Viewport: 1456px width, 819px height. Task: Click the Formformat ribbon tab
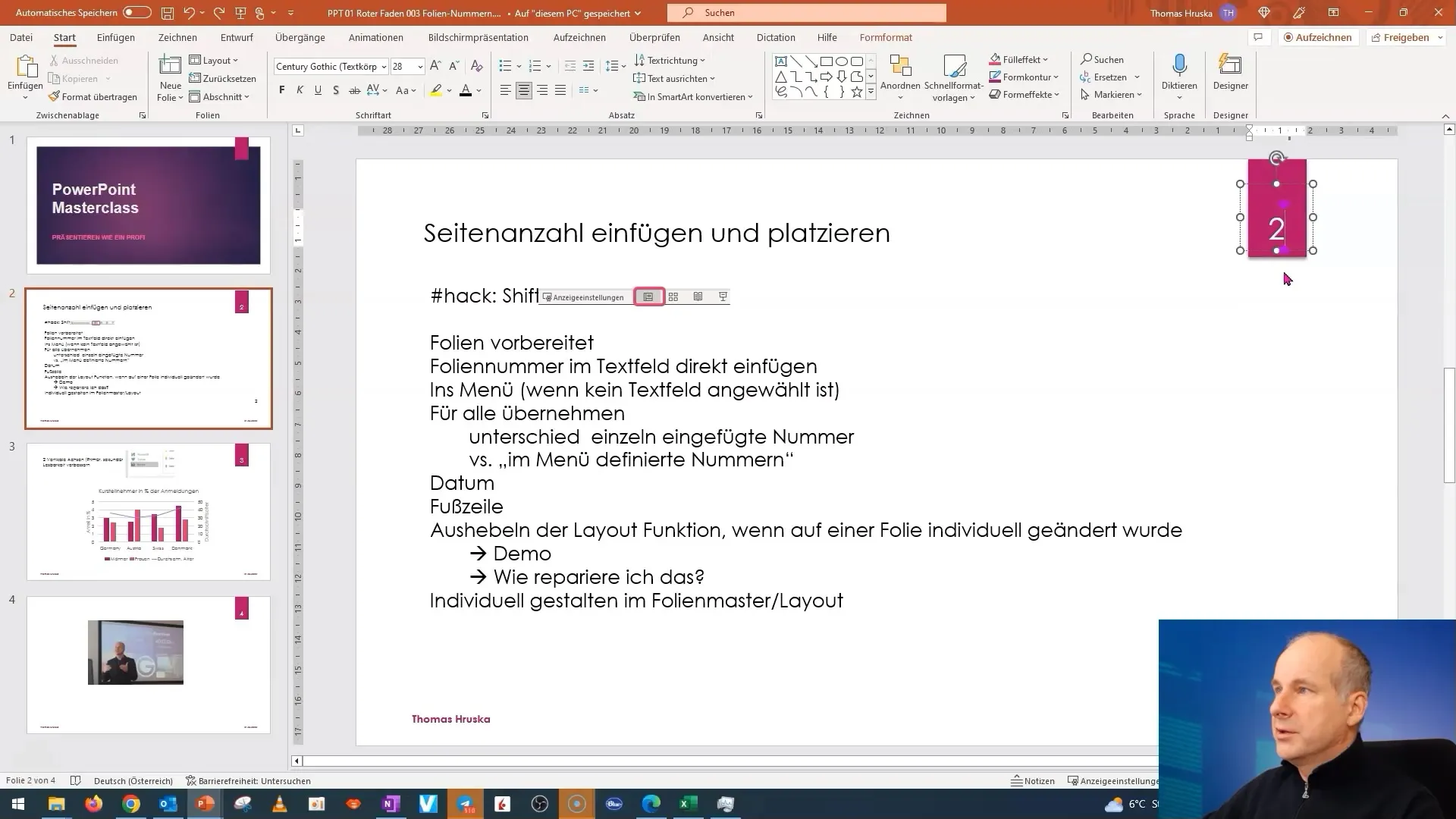coord(885,37)
